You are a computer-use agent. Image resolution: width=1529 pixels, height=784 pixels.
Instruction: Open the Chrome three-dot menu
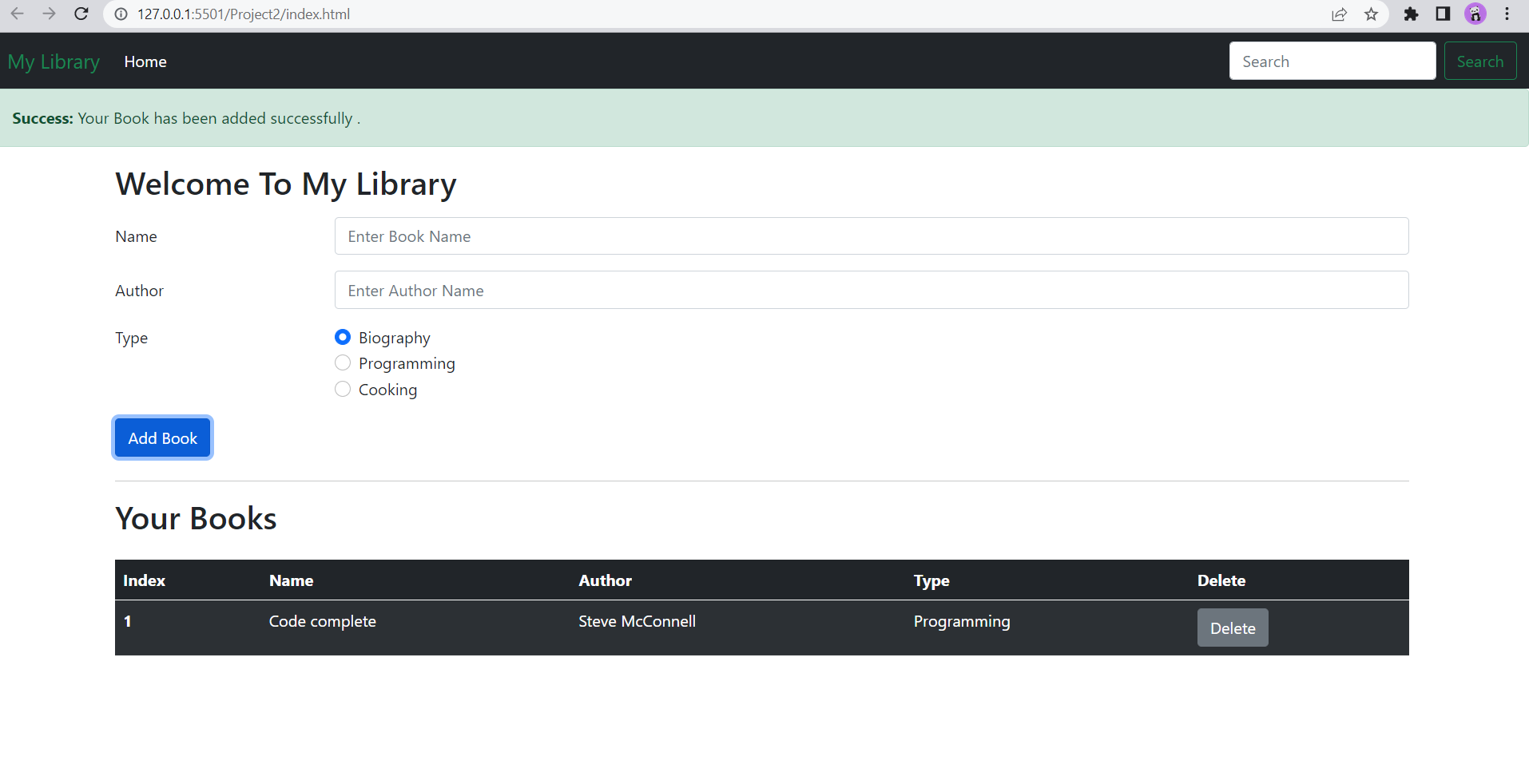[x=1507, y=14]
